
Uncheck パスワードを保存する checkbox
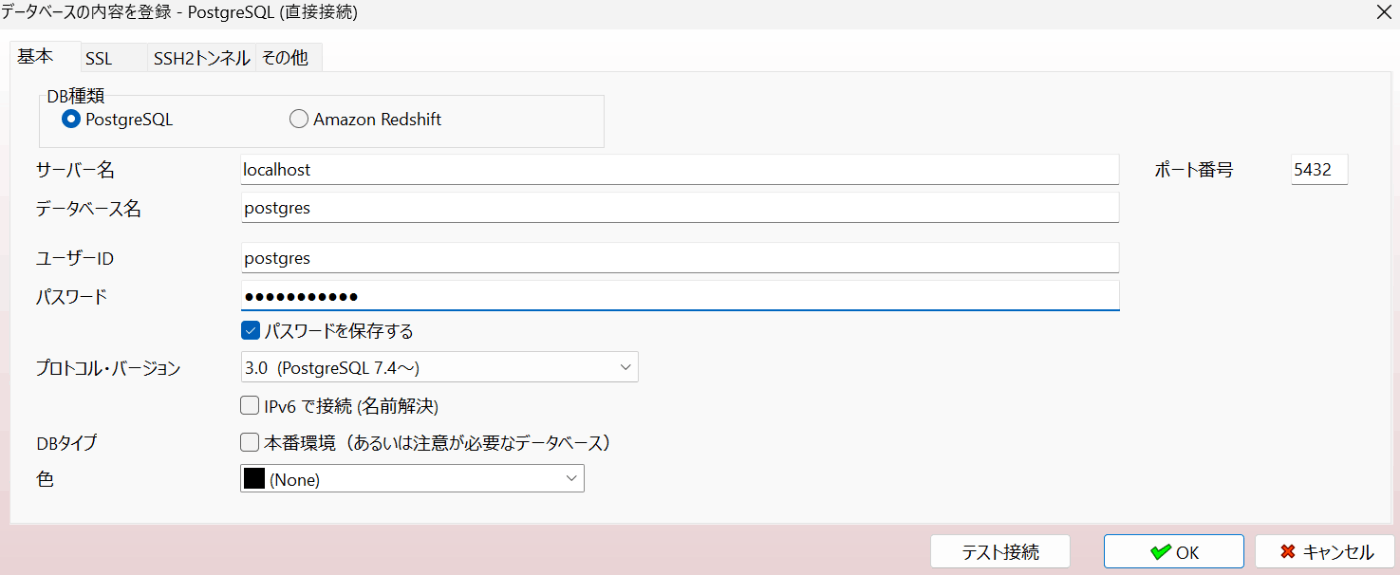pyautogui.click(x=250, y=330)
